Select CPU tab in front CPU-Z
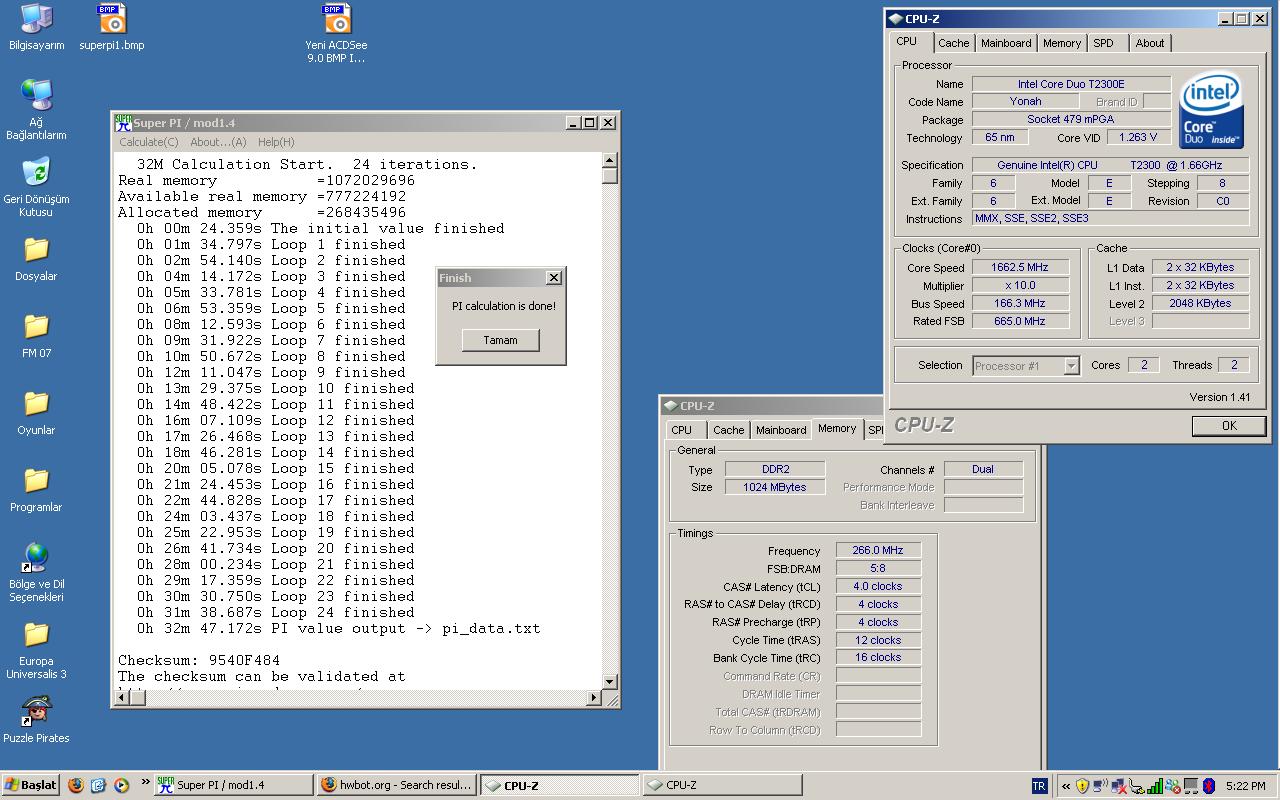Image resolution: width=1280 pixels, height=800 pixels. click(907, 42)
